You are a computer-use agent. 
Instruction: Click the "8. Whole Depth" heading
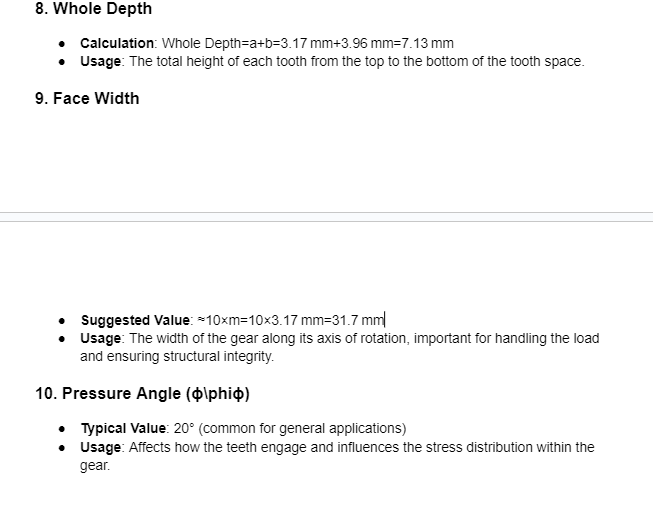(x=93, y=9)
